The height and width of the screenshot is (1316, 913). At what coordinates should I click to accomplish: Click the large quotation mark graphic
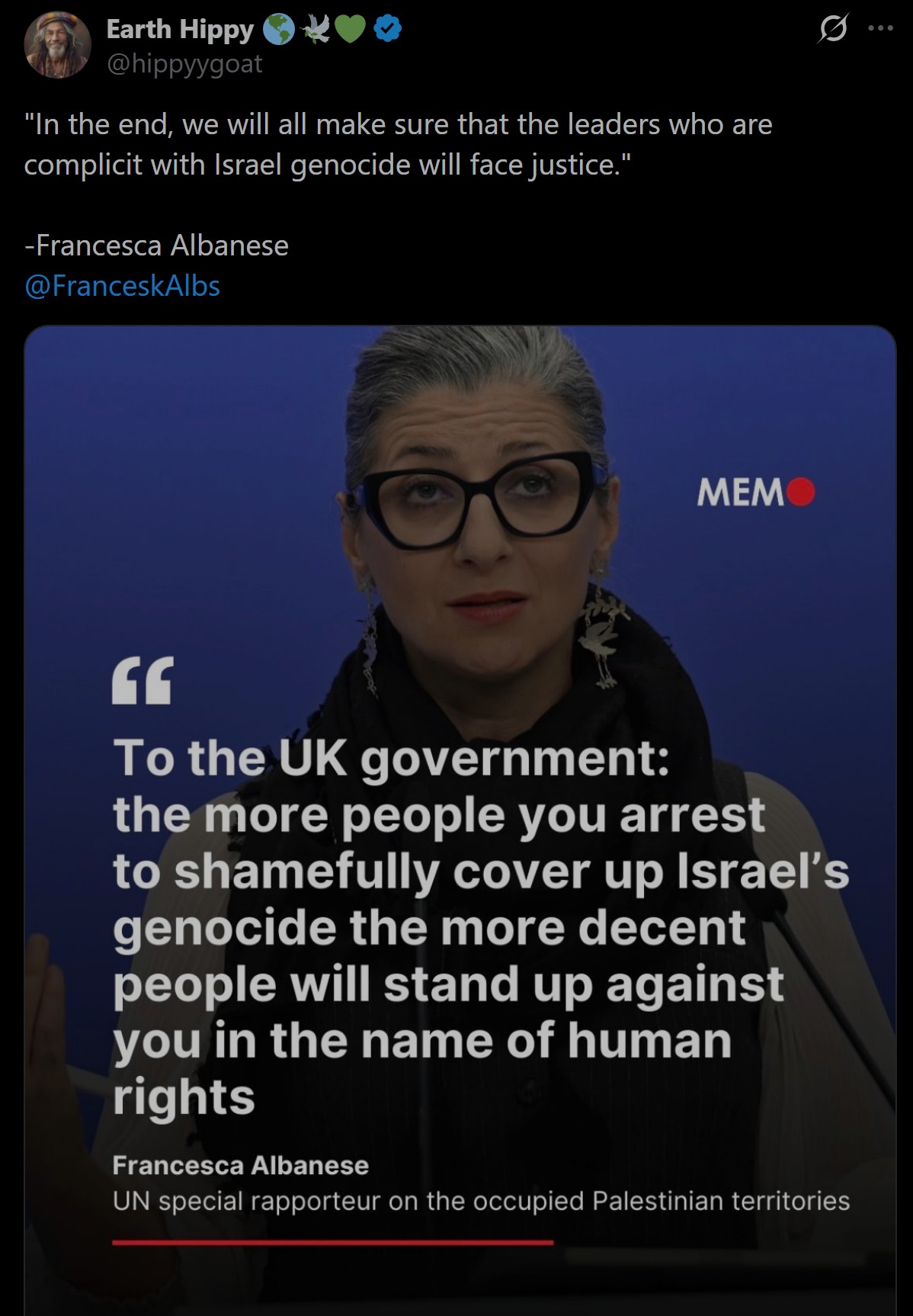click(143, 680)
